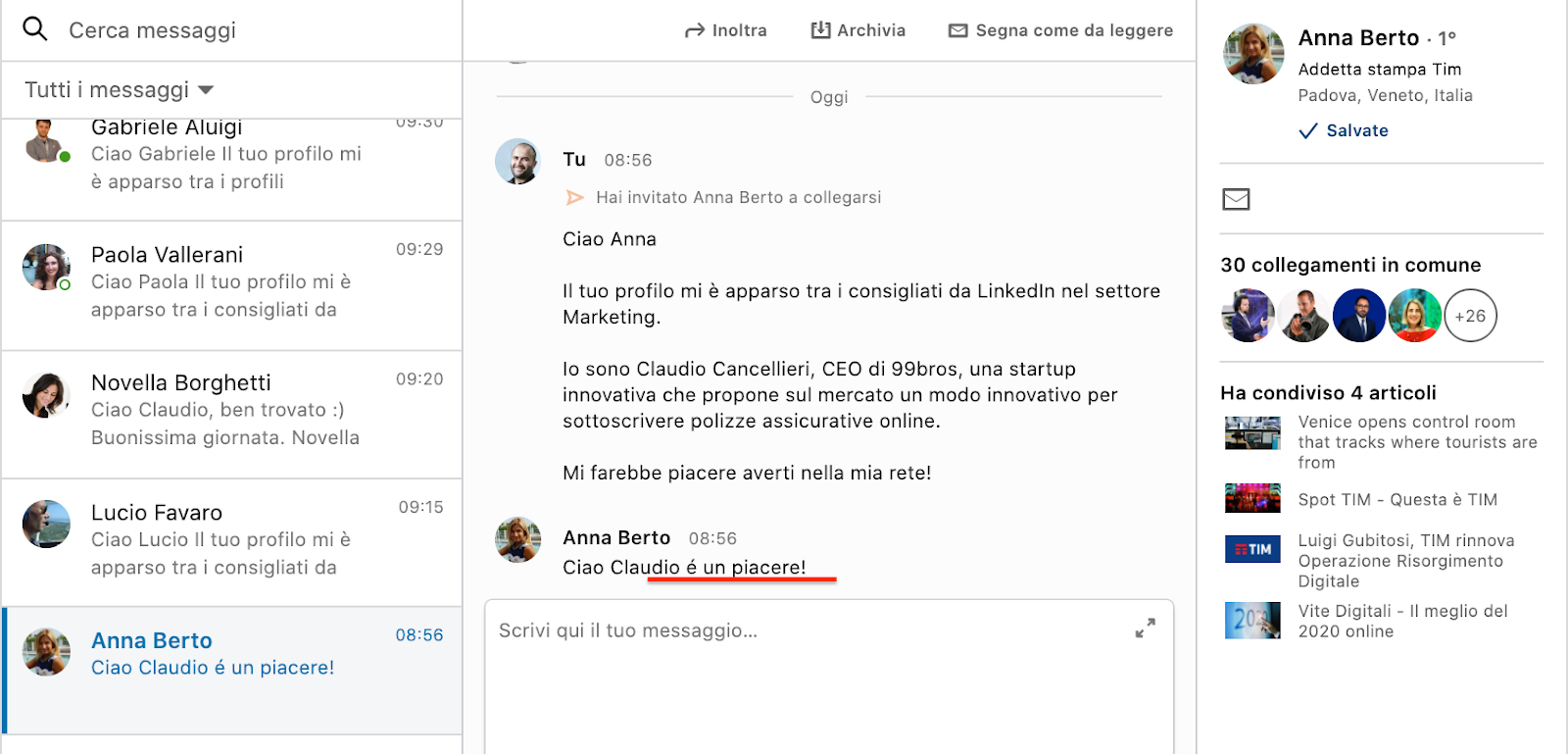Viewport: 1568px width, 754px height.
Task: Click Anna Berto's avatar in the chat thread
Action: point(518,540)
